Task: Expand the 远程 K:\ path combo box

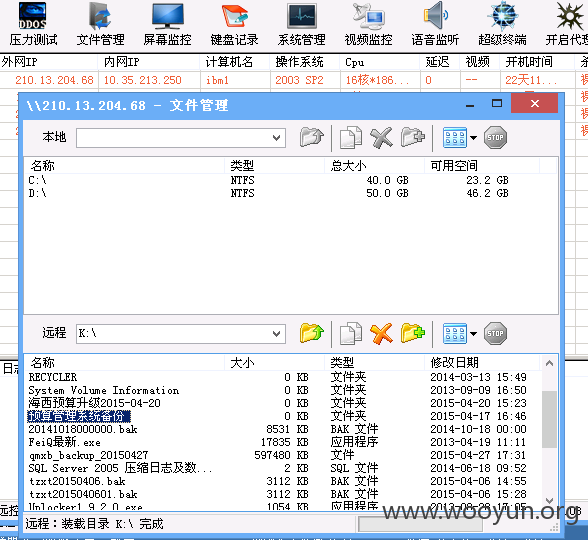Action: (277, 333)
